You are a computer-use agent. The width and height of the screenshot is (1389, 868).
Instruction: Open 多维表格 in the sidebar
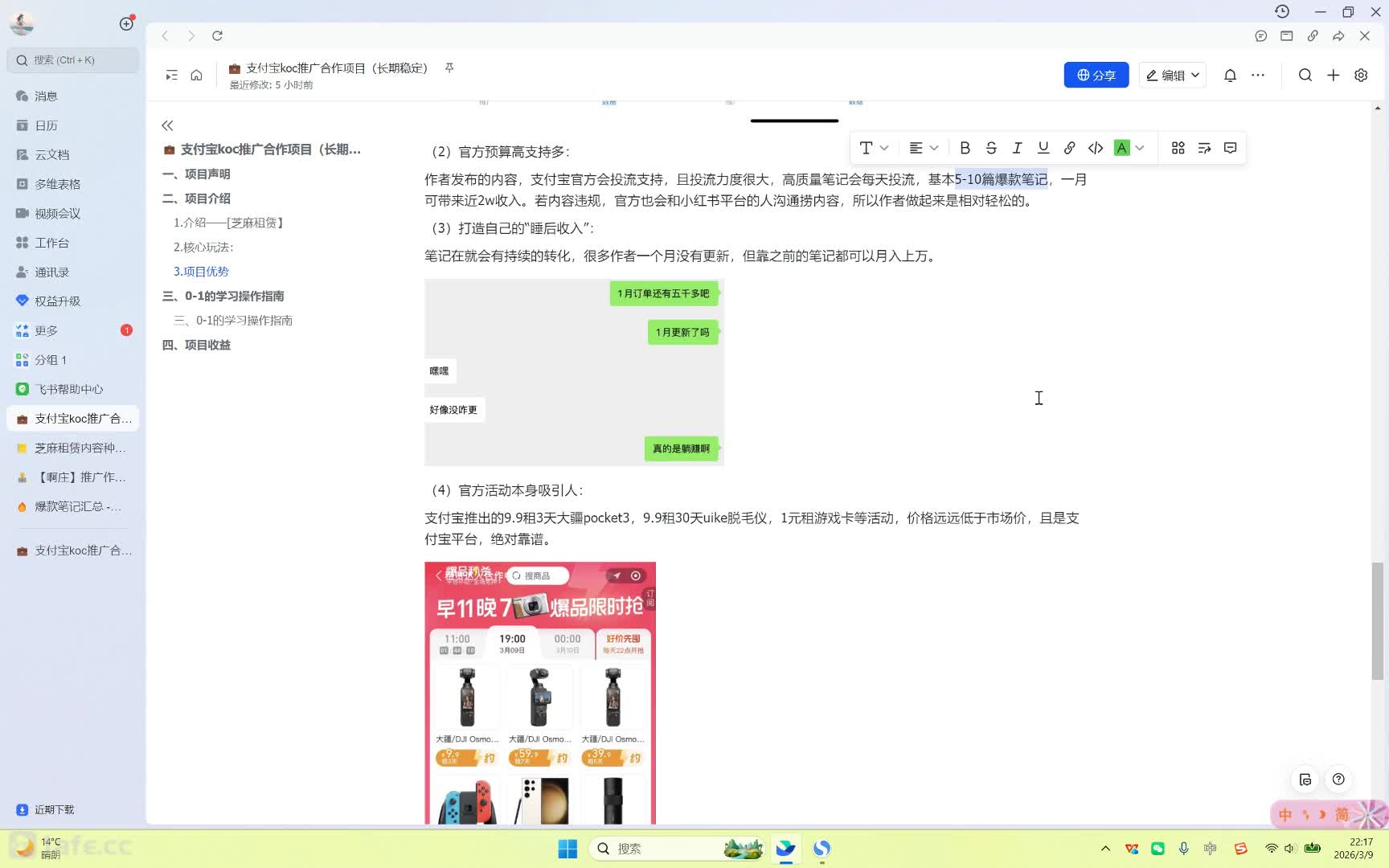click(57, 184)
